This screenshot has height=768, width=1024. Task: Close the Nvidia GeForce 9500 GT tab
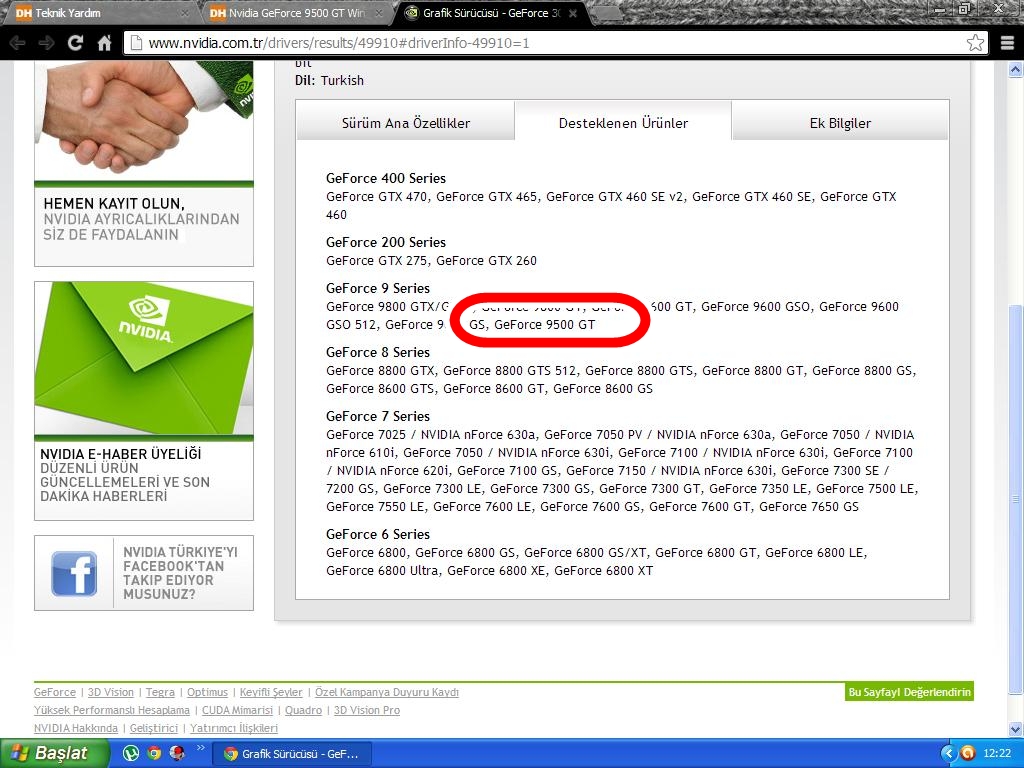(379, 13)
